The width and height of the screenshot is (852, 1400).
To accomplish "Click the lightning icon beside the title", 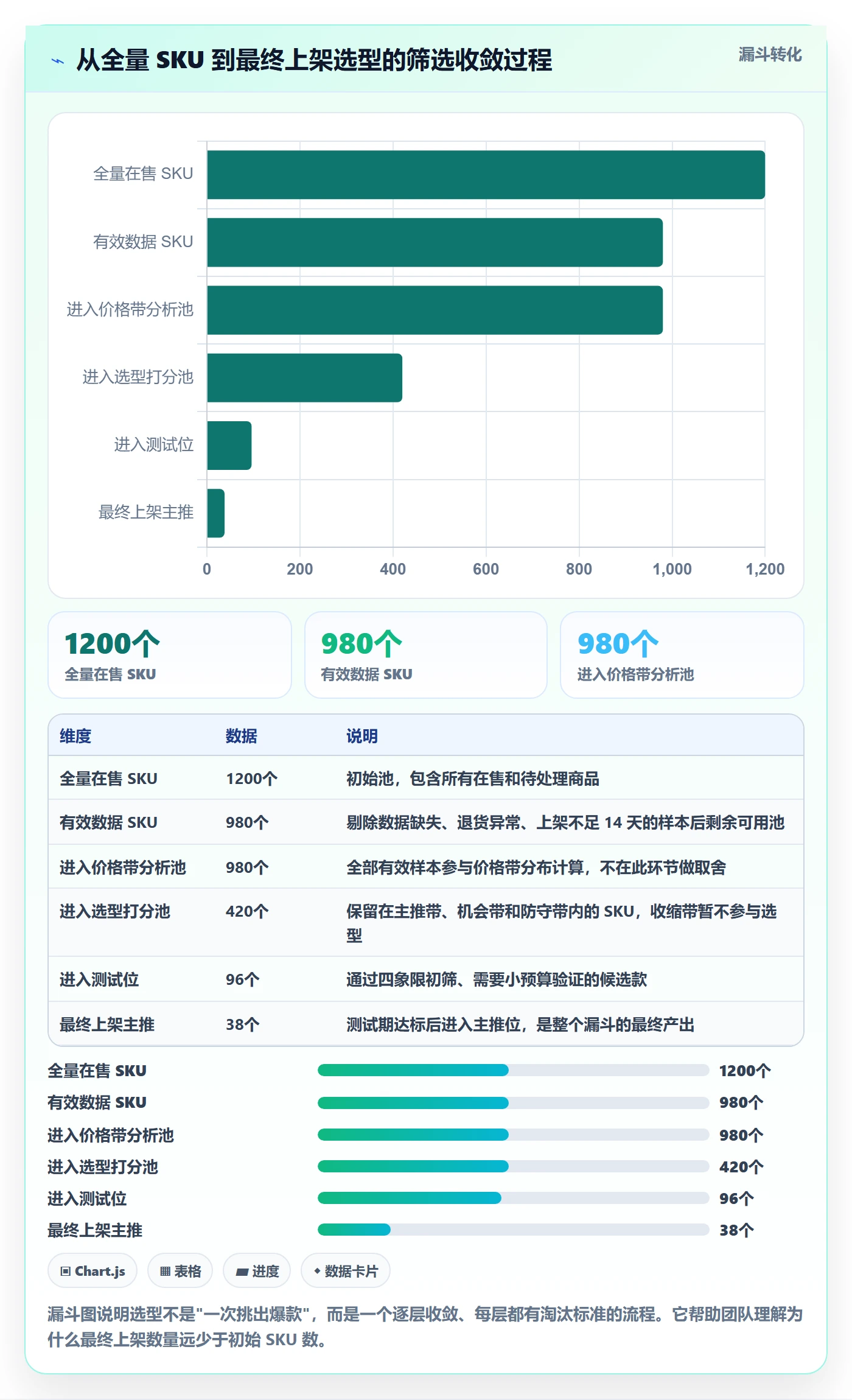I will pyautogui.click(x=58, y=61).
